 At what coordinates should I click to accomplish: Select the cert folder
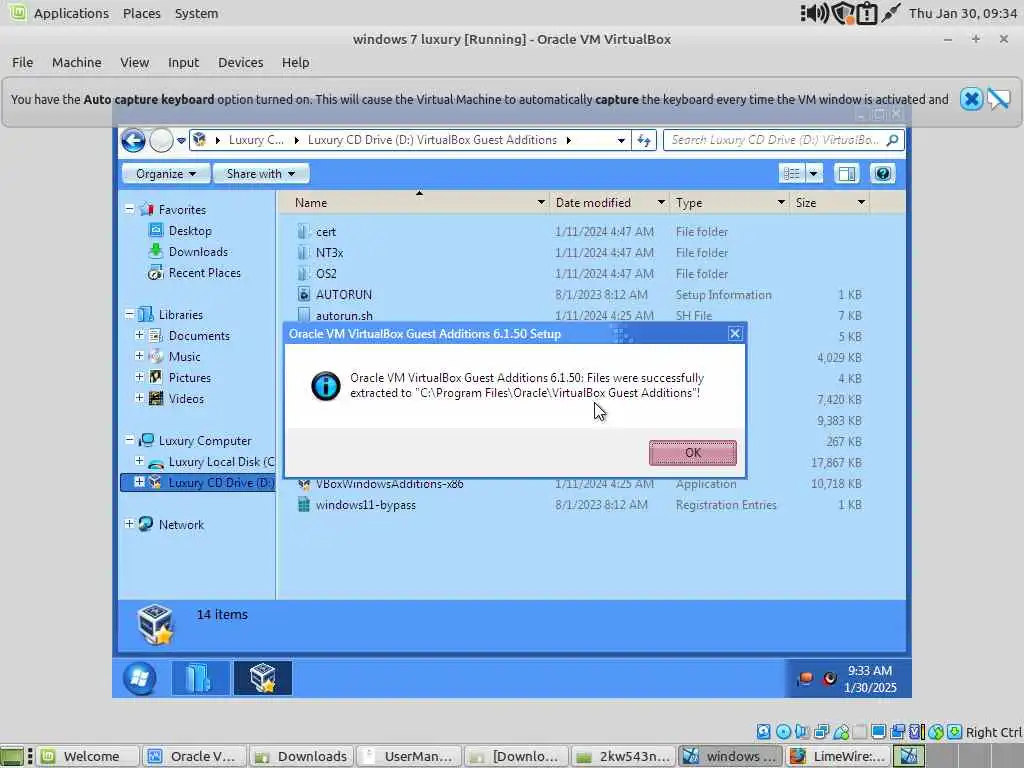click(x=326, y=232)
